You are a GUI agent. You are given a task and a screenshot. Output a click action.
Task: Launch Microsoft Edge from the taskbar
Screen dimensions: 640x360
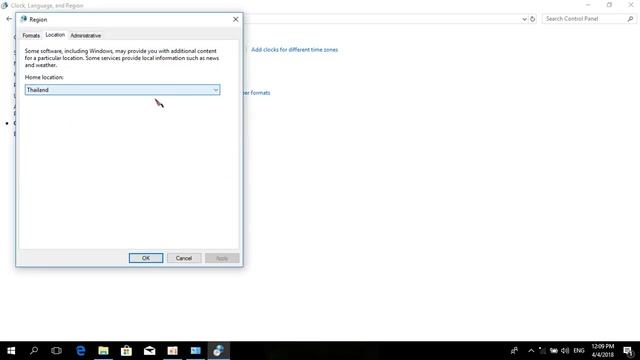point(80,351)
